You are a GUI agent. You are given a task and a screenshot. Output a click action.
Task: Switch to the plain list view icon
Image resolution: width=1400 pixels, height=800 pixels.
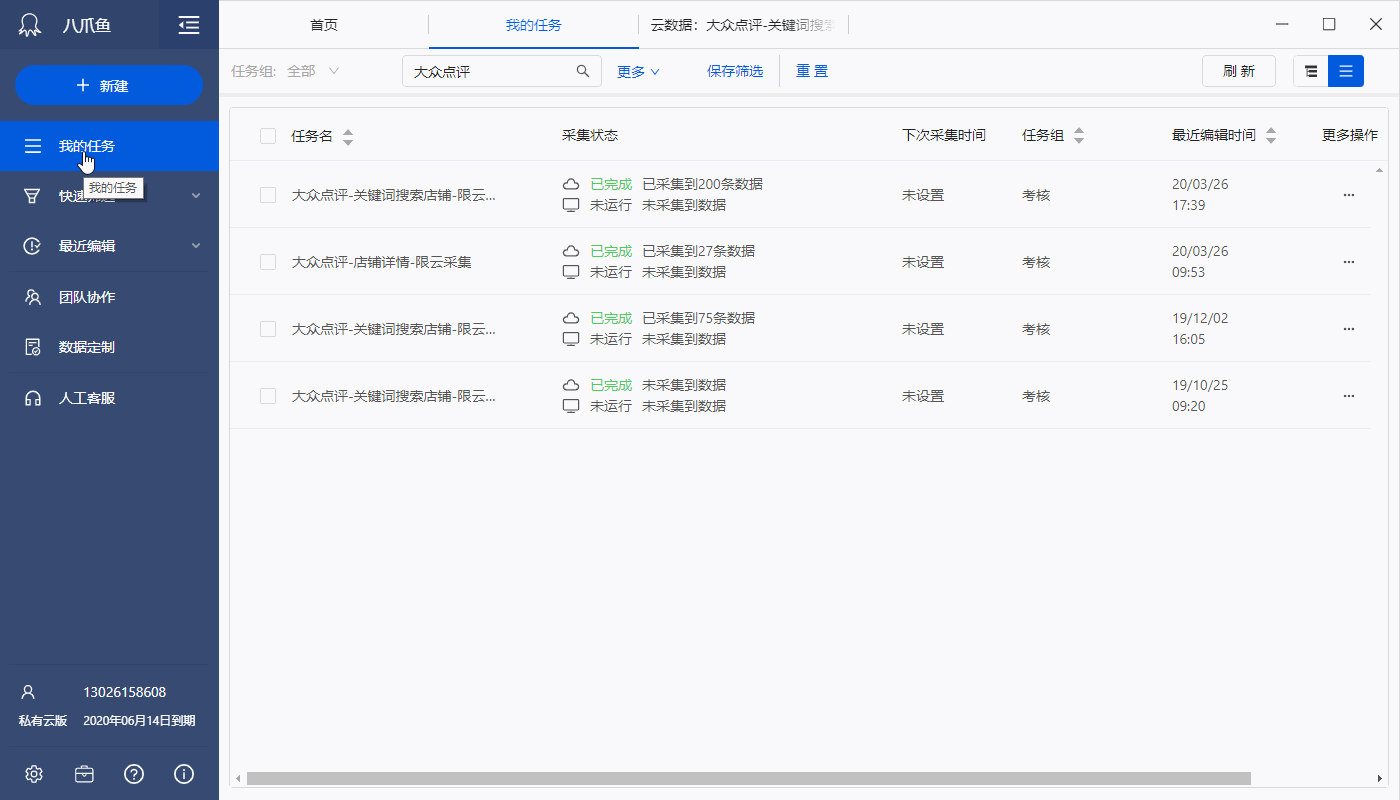point(1346,71)
